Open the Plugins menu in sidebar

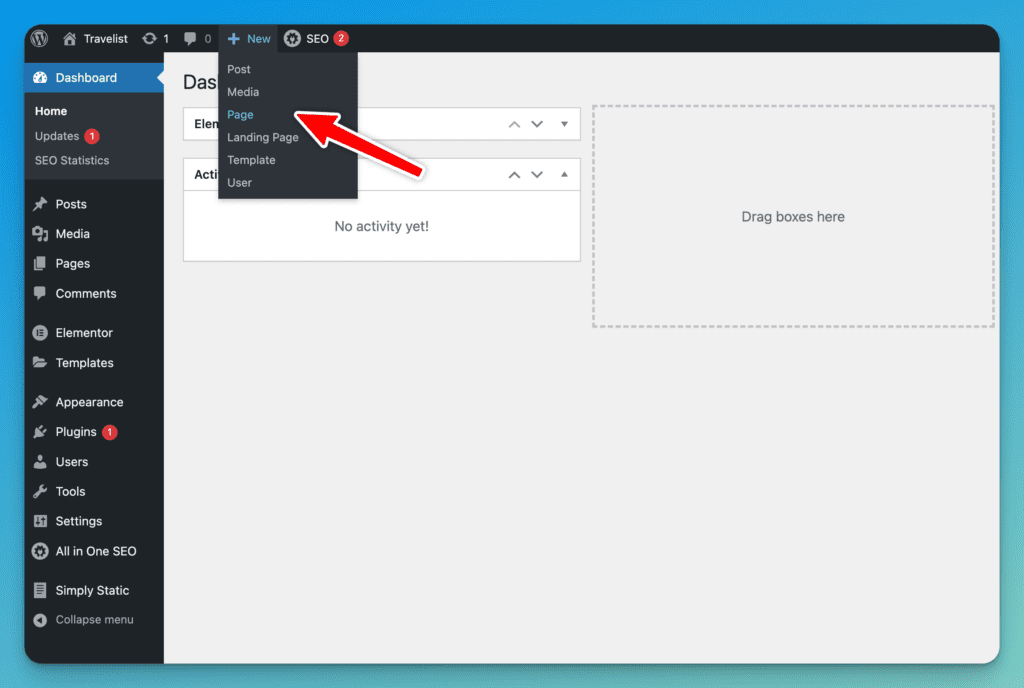click(x=76, y=432)
